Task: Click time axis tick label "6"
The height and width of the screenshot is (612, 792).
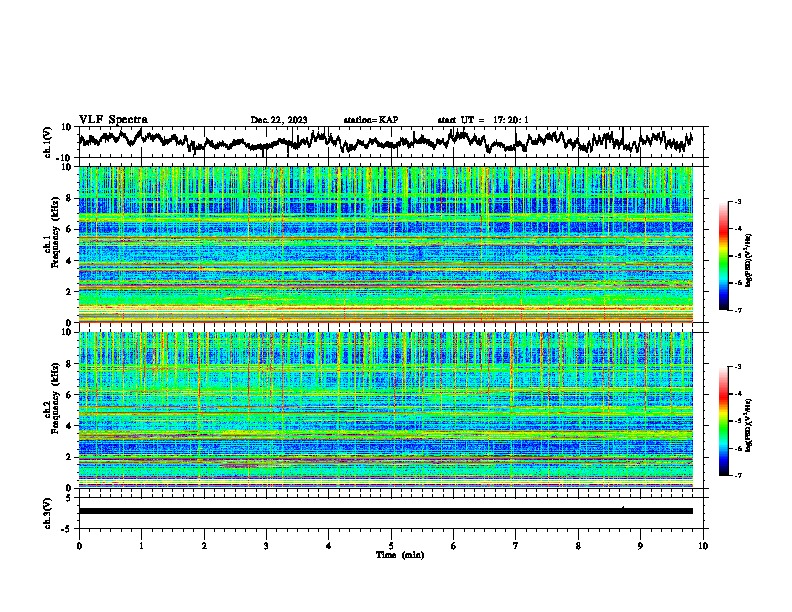Action: [454, 546]
